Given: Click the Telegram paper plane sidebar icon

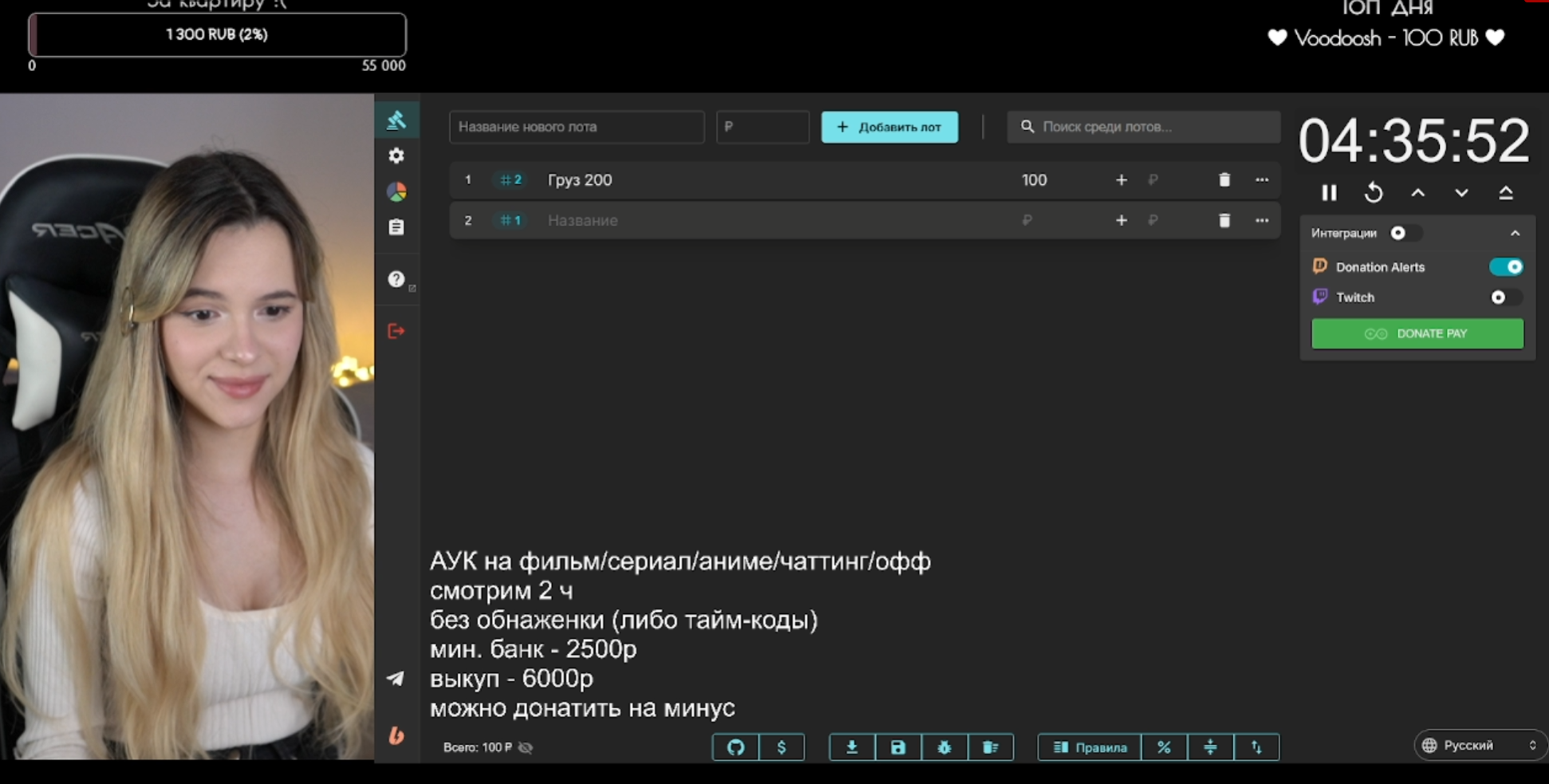Looking at the screenshot, I should 396,679.
